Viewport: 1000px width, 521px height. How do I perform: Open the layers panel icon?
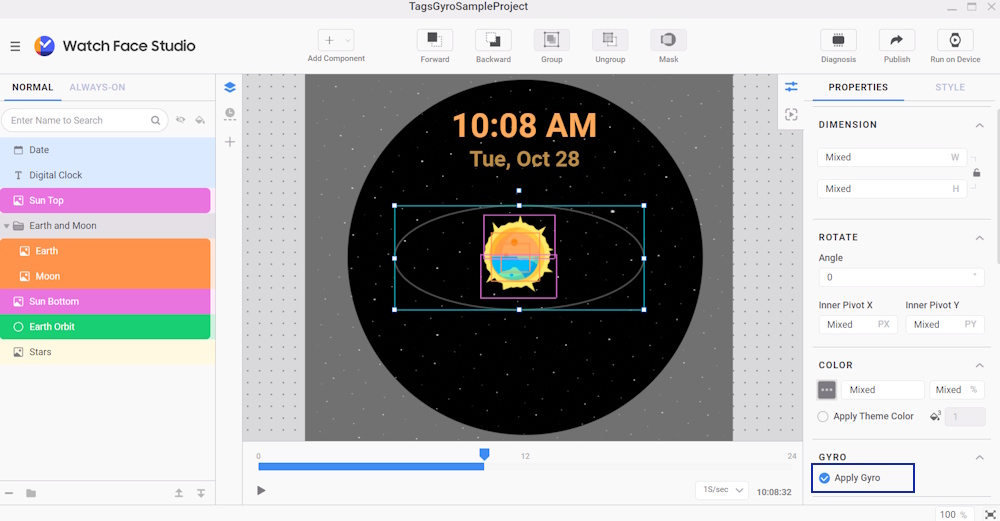pyautogui.click(x=230, y=87)
